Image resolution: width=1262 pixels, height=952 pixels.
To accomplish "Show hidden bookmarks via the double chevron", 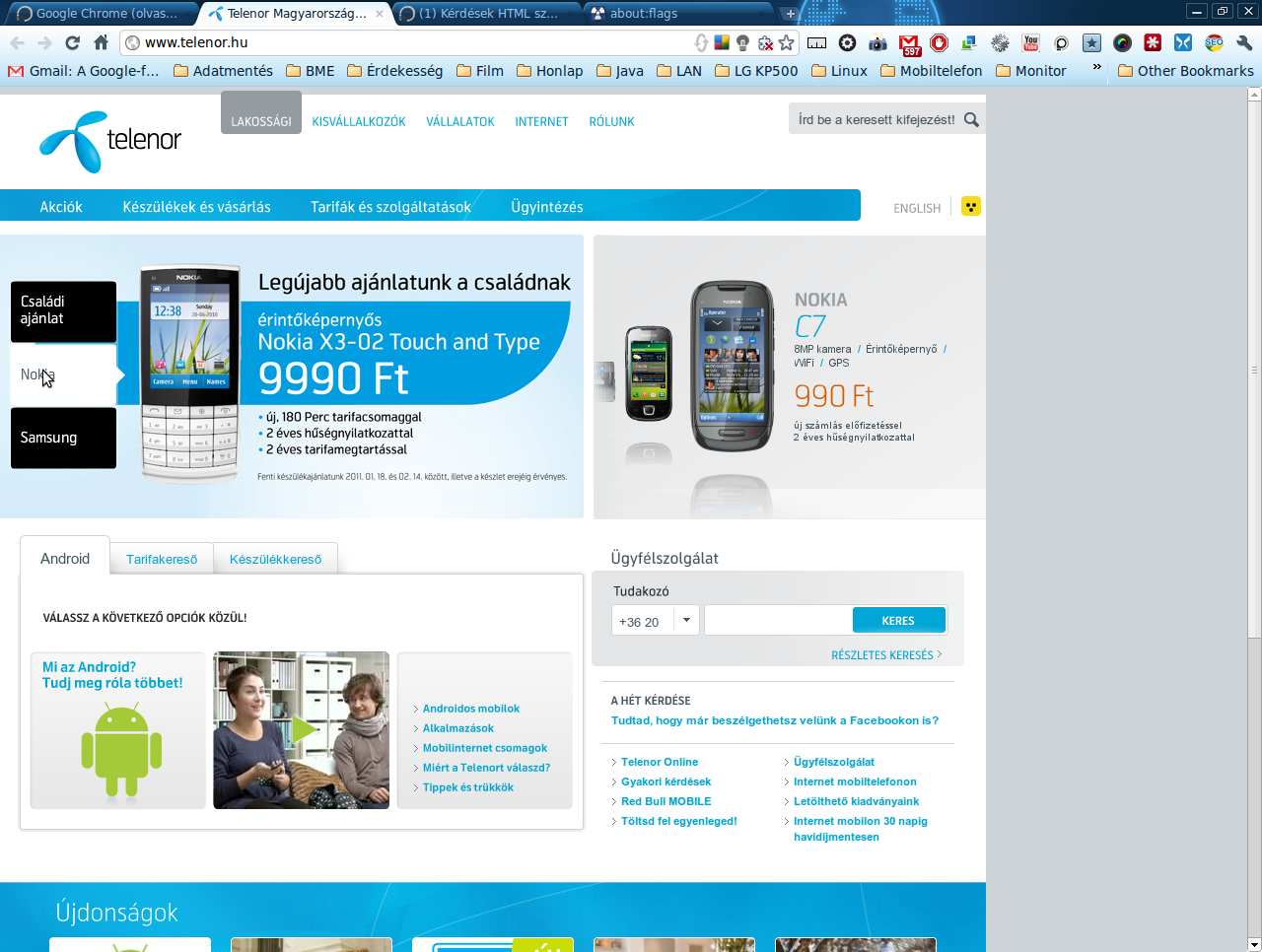I will [1096, 67].
